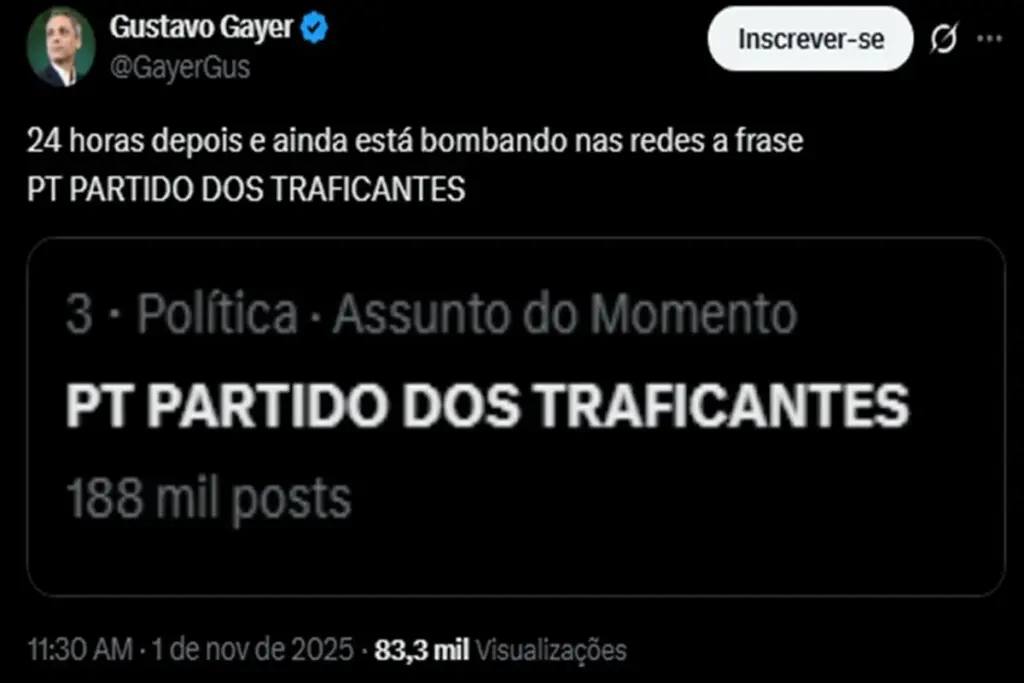Click the Inscrever-se button
Viewport: 1024px width, 683px height.
pyautogui.click(x=810, y=39)
